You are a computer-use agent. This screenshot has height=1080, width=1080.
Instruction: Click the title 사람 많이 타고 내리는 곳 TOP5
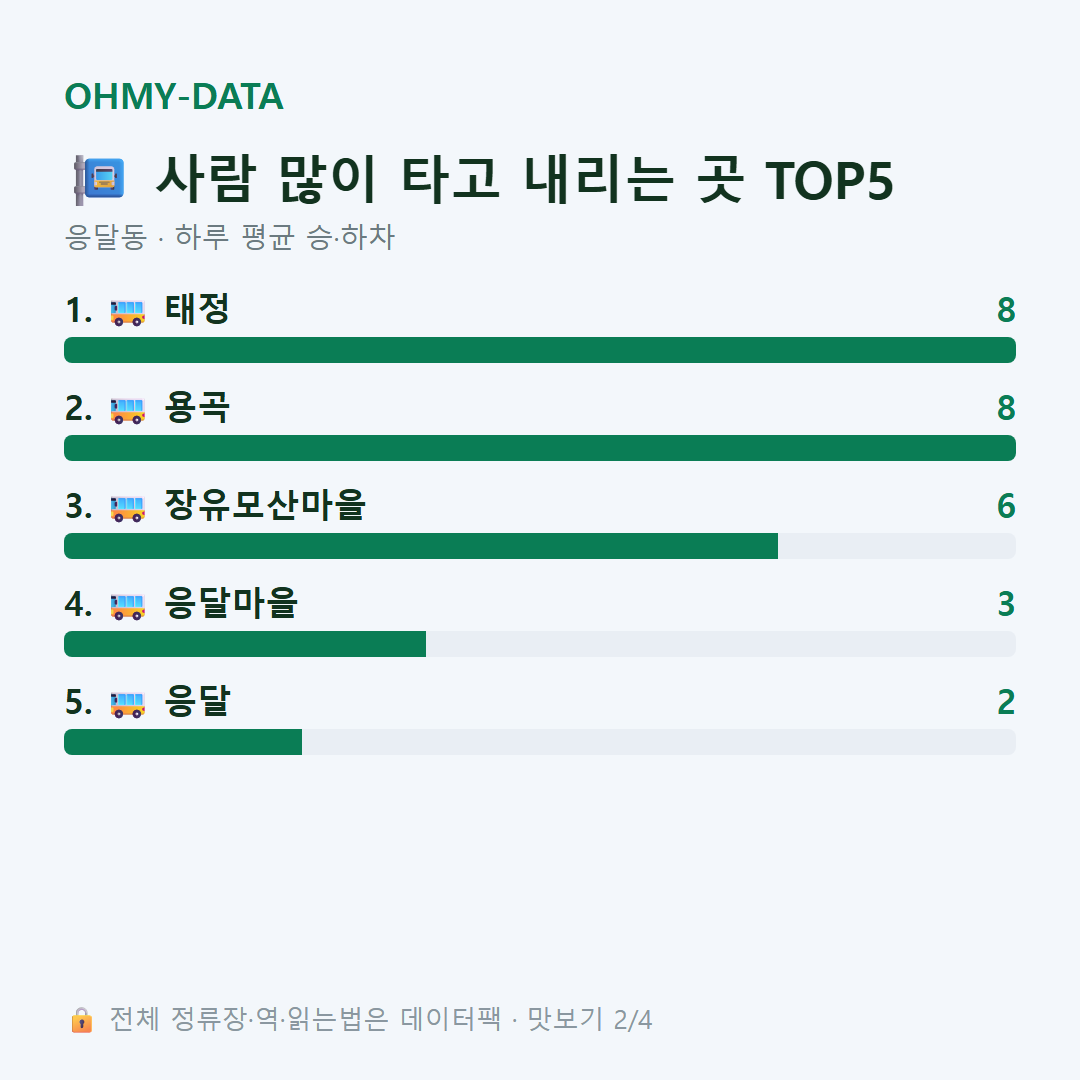point(525,180)
